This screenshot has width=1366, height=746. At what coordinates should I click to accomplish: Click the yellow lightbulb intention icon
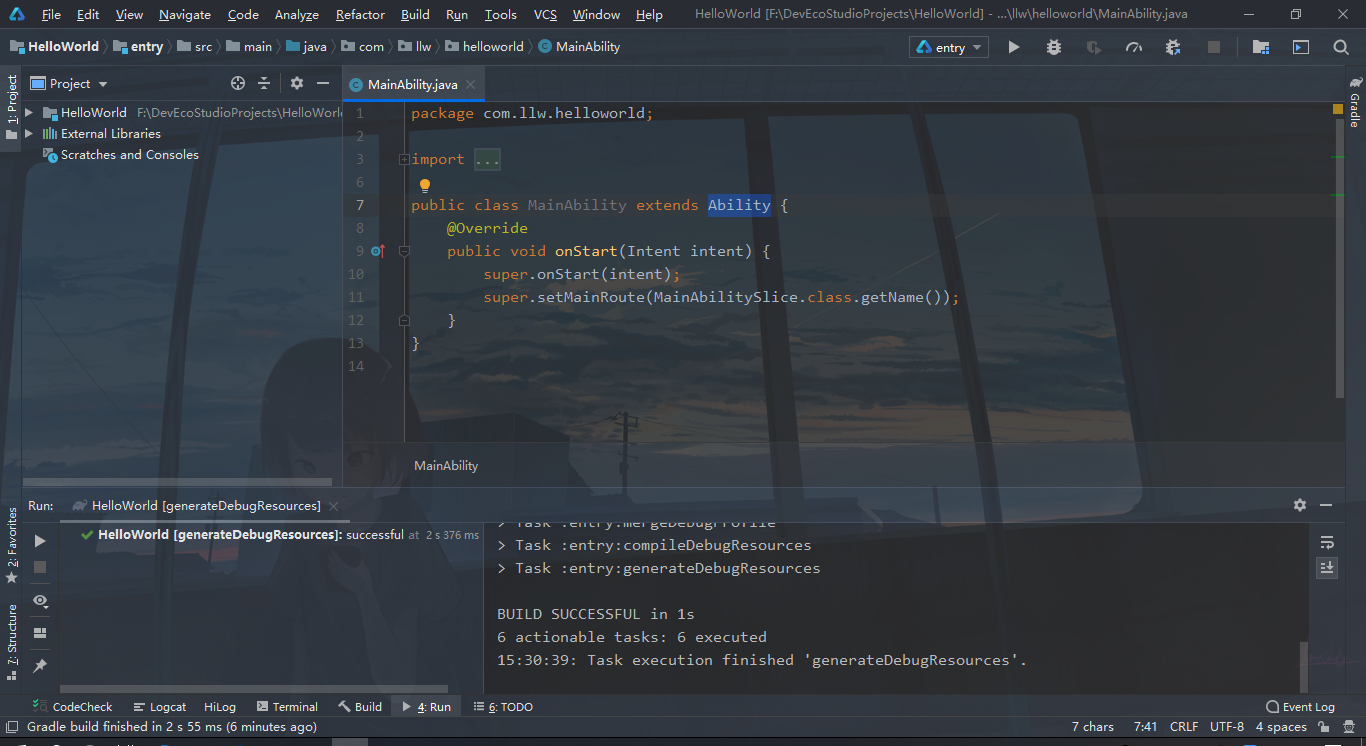pos(424,185)
